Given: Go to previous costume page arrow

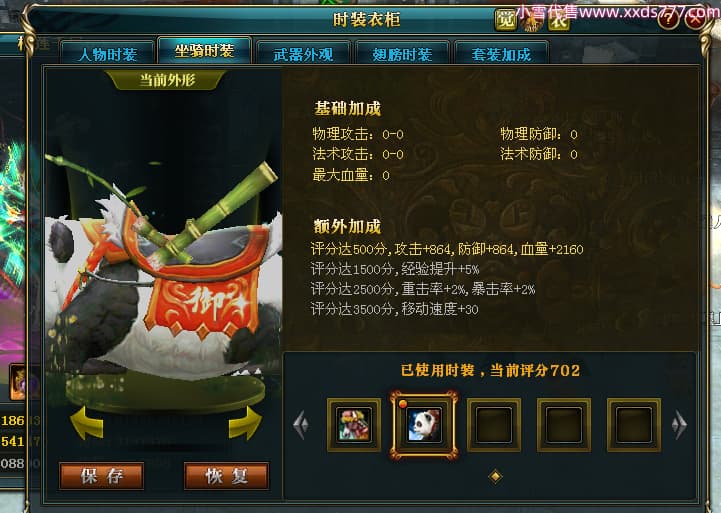Looking at the screenshot, I should [x=301, y=425].
